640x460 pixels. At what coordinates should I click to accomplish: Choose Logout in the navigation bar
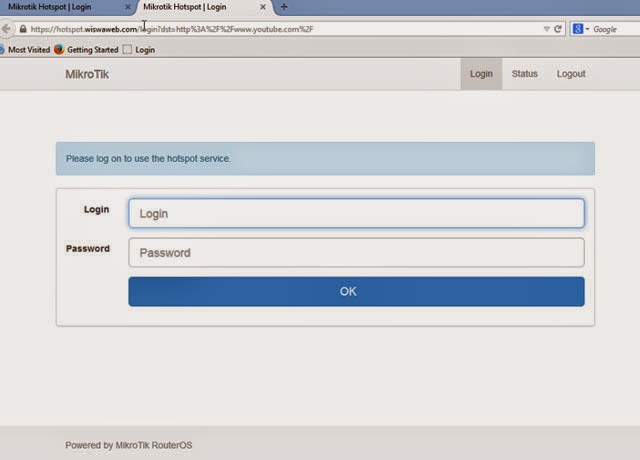click(x=571, y=74)
